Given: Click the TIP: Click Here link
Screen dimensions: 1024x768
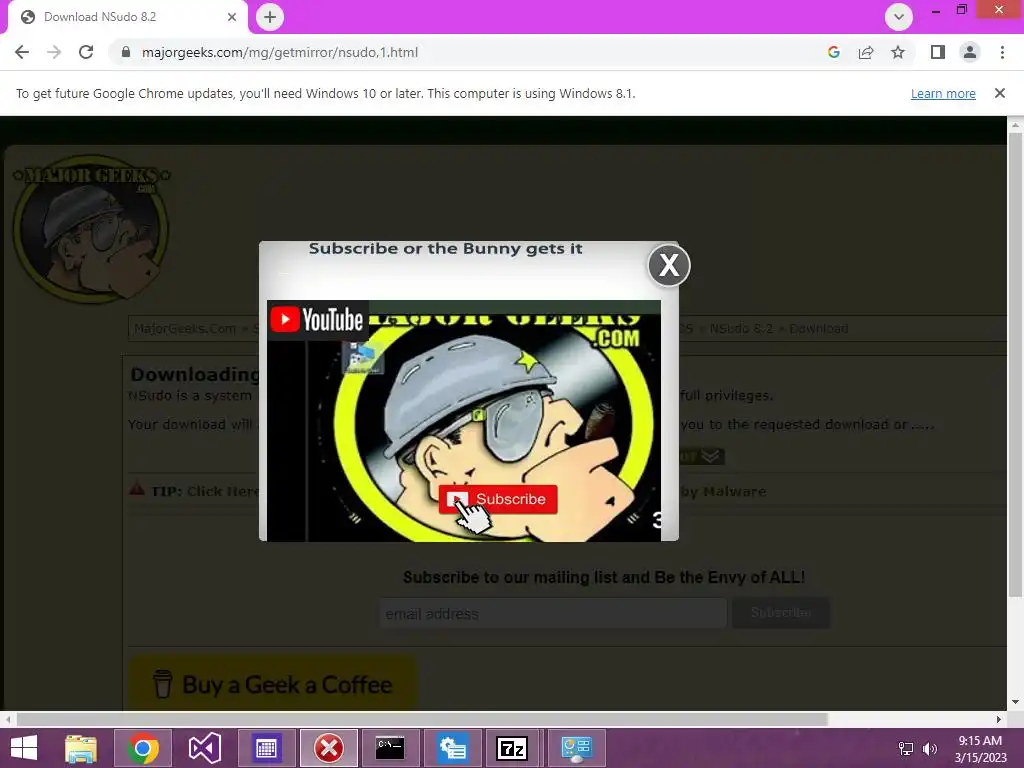Looking at the screenshot, I should click(205, 491).
